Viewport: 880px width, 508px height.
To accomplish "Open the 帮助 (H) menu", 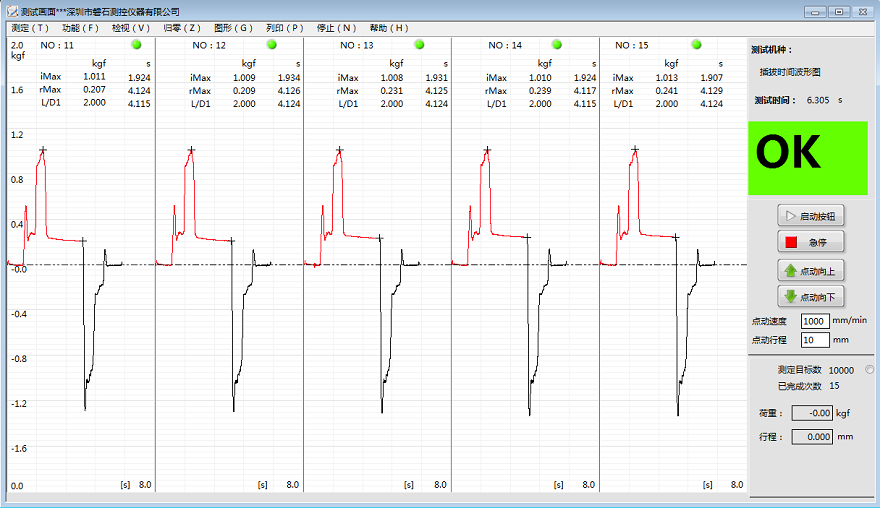I will click(x=388, y=28).
